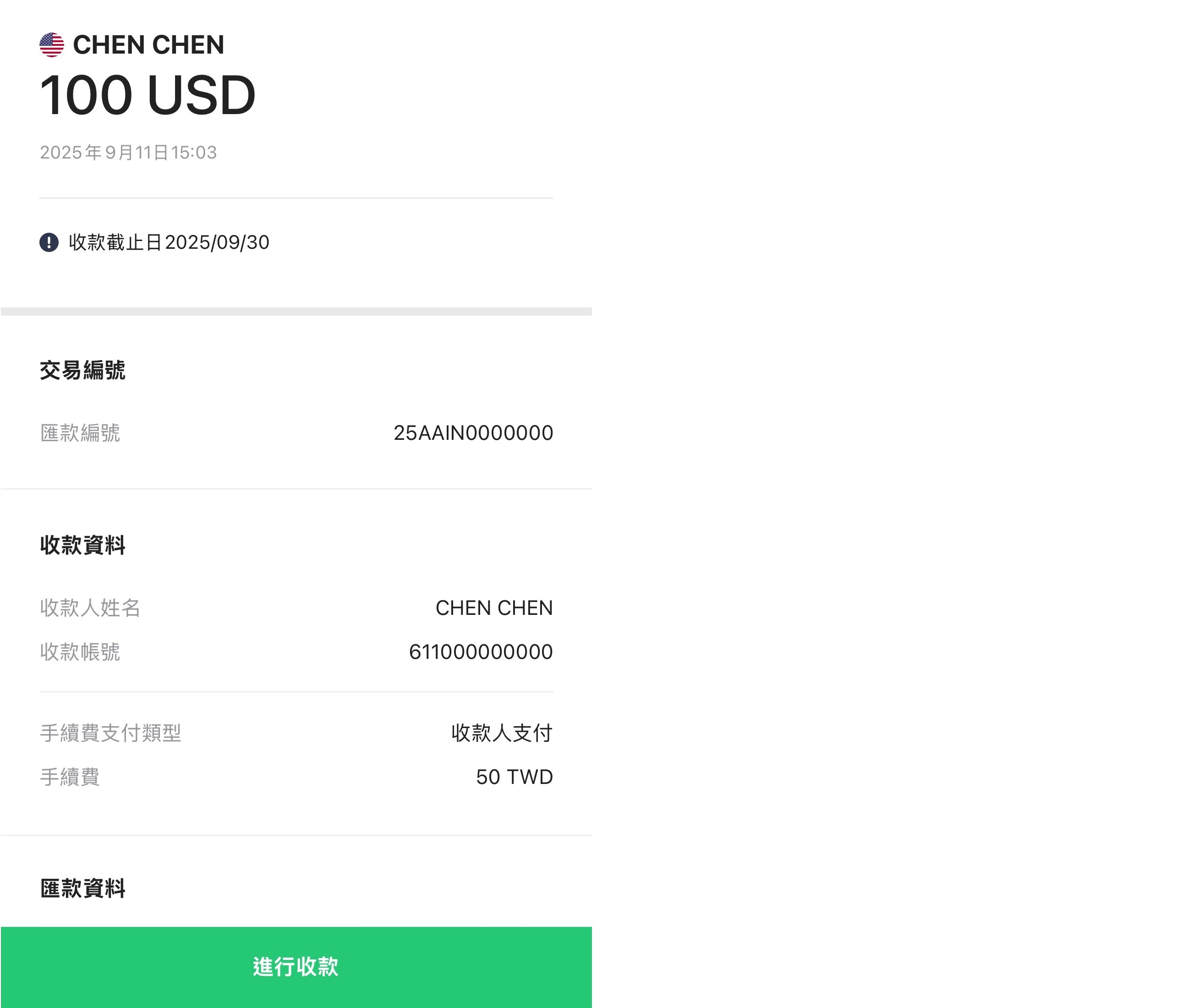Viewport: 1182px width, 1008px height.
Task: Tap the green 進行收款 button
Action: coord(296,967)
